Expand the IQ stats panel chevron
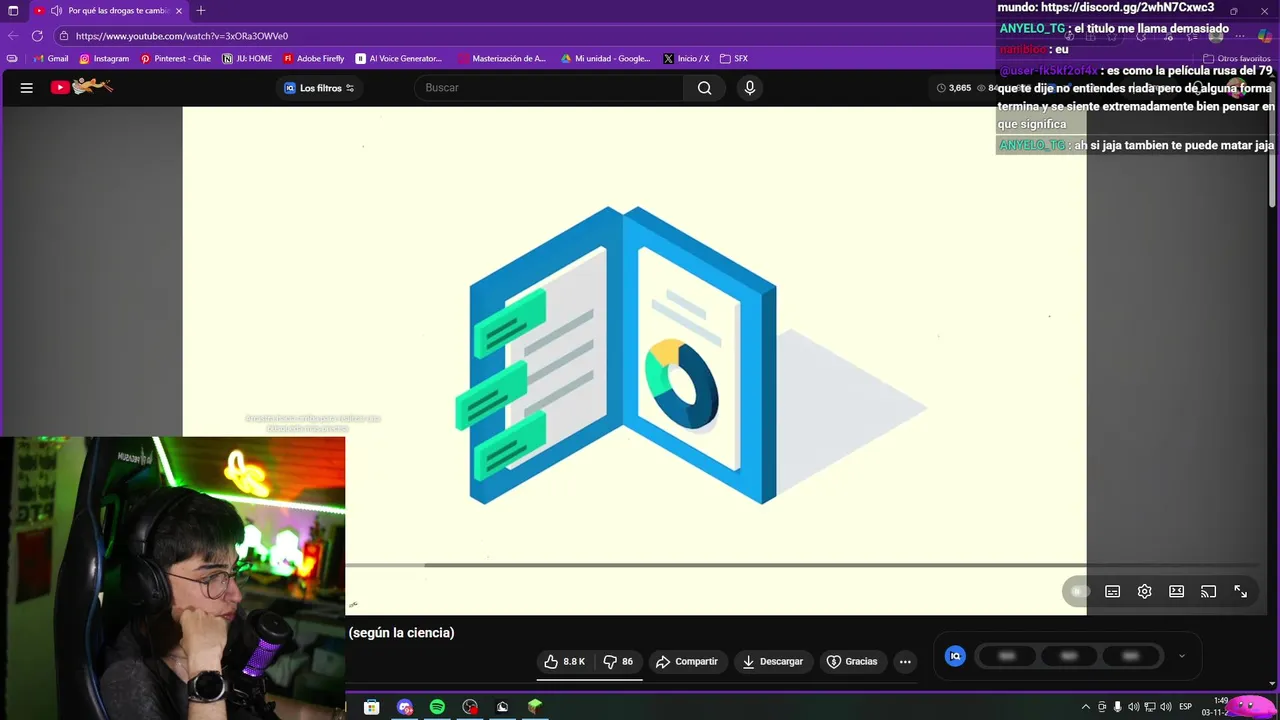This screenshot has width=1280, height=720. tap(1182, 657)
